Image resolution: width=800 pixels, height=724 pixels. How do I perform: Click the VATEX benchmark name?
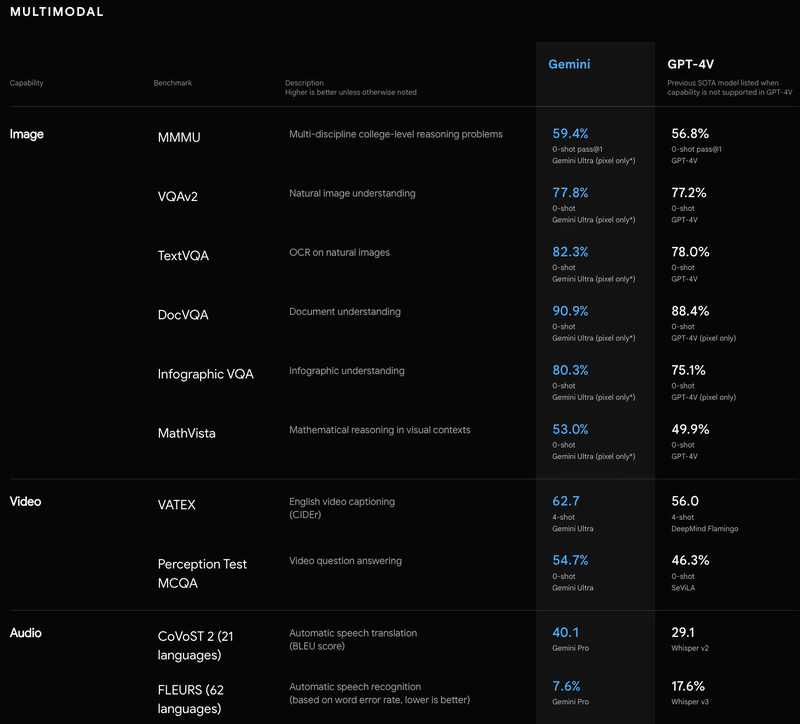pos(177,505)
